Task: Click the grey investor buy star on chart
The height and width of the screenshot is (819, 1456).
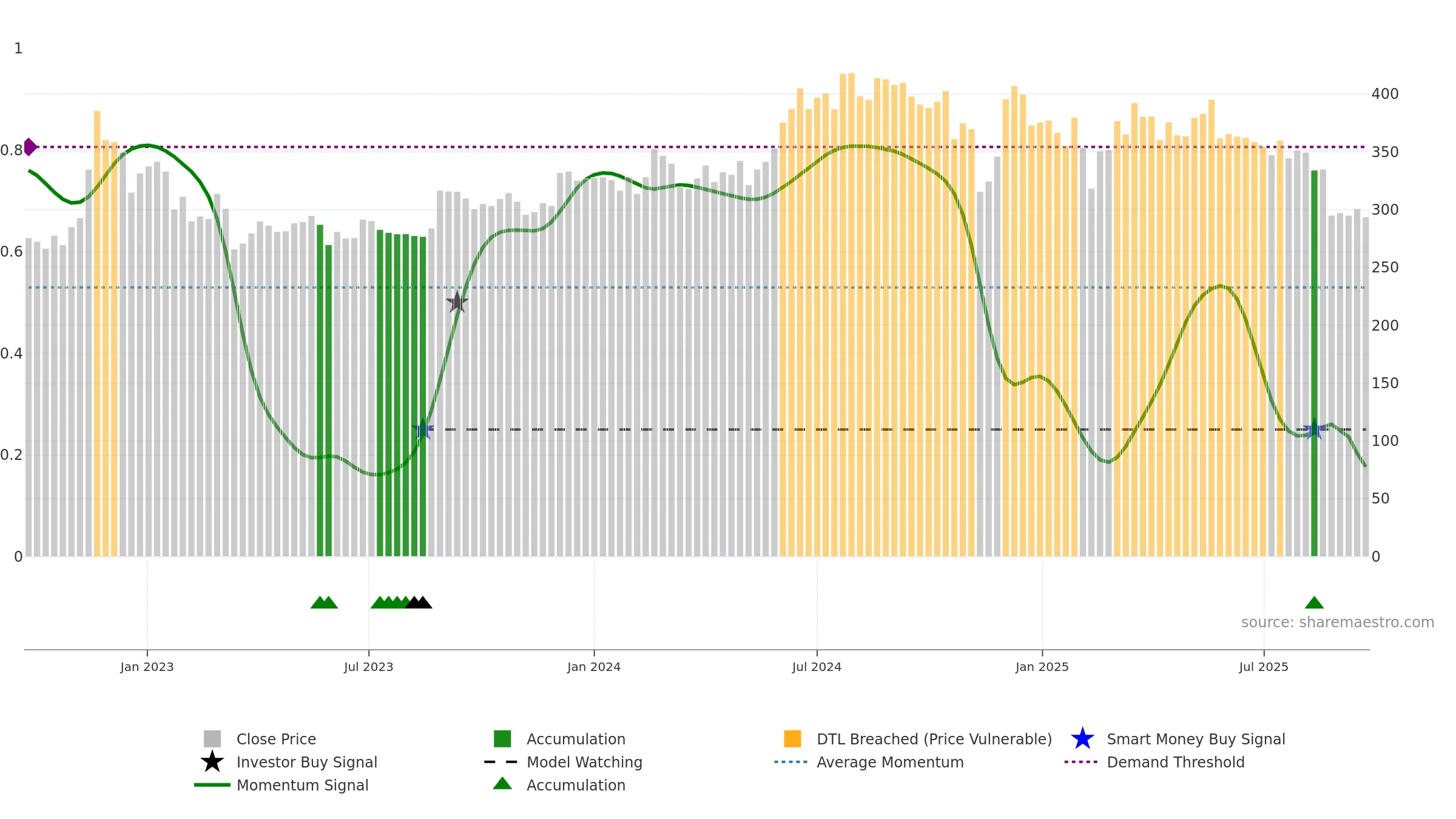Action: (x=457, y=302)
